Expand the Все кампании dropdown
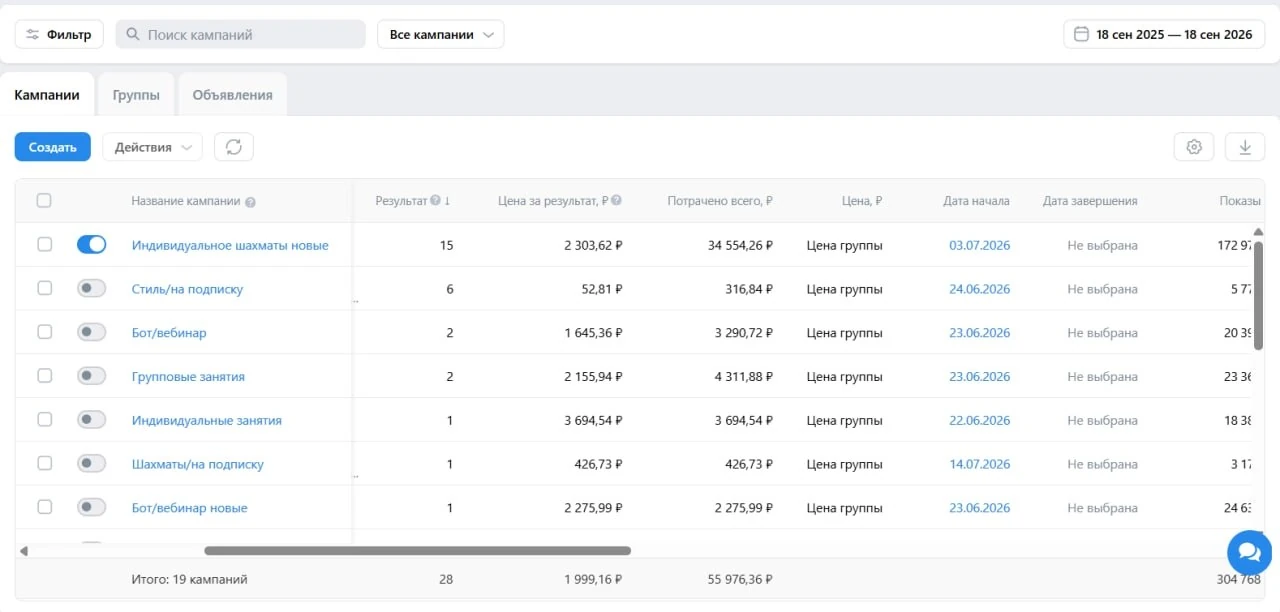Image resolution: width=1280 pixels, height=612 pixels. [441, 34]
